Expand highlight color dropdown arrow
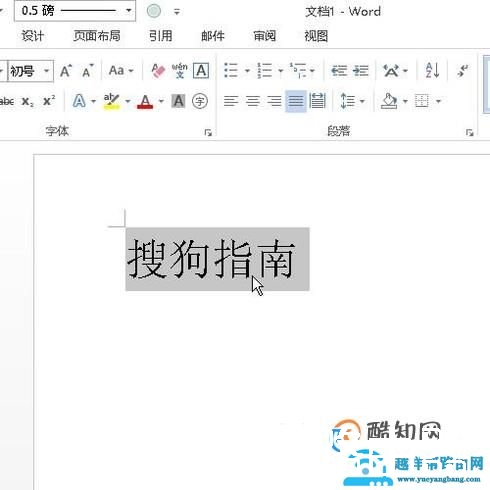This screenshot has height=490, width=490. (127, 101)
